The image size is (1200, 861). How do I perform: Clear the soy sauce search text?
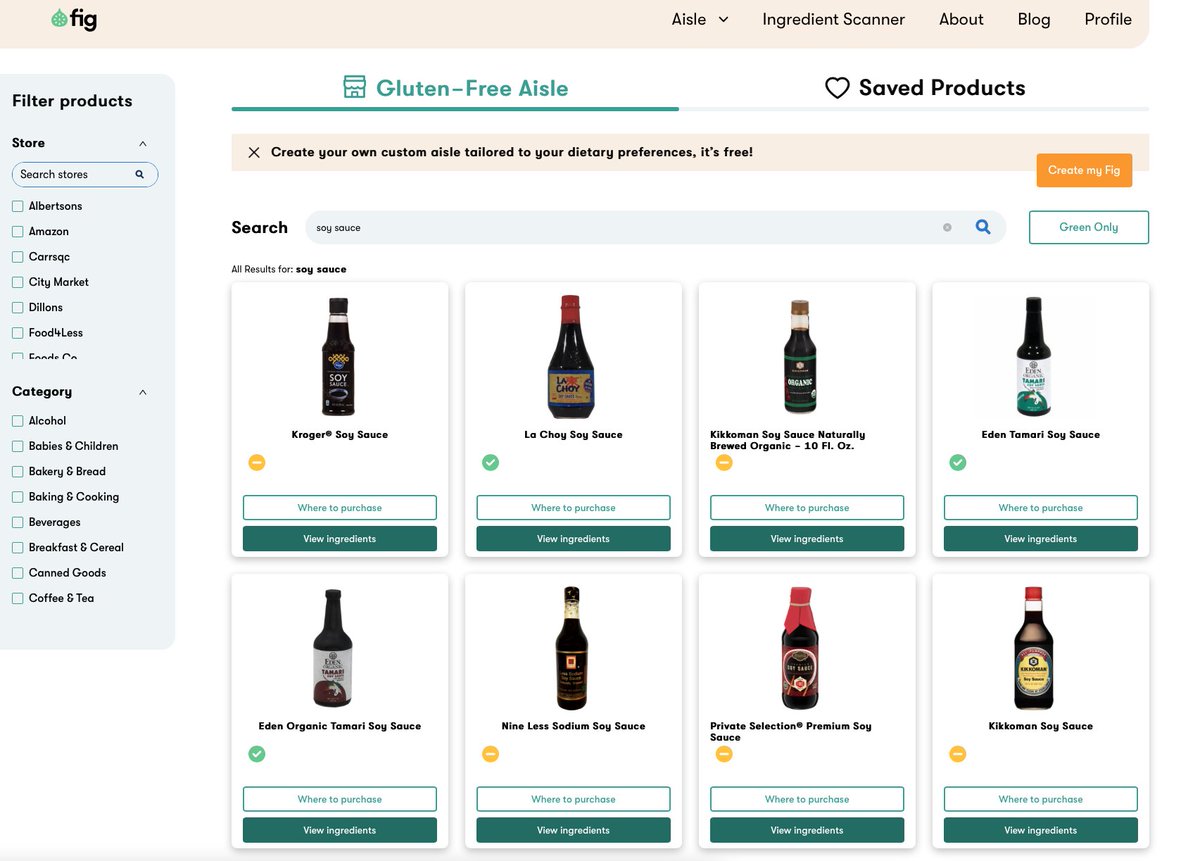pyautogui.click(x=947, y=227)
